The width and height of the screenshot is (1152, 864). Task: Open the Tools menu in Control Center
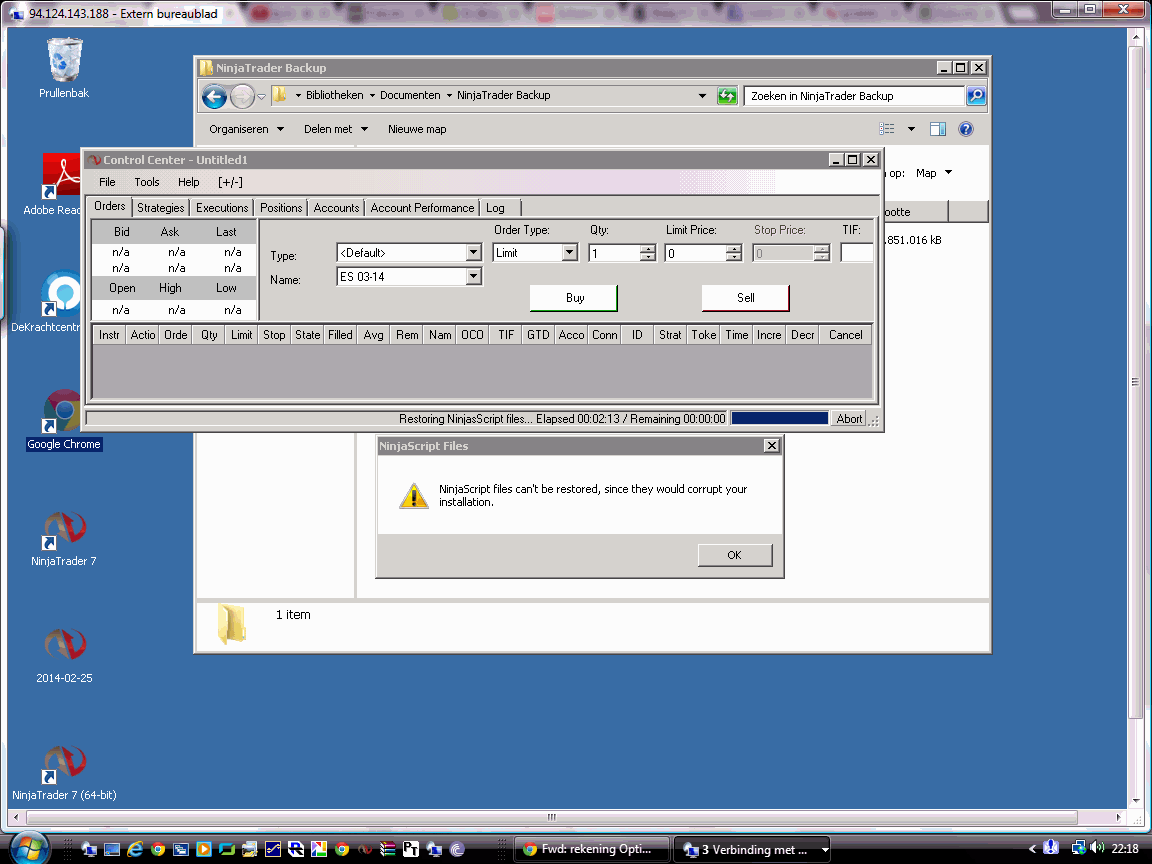coord(146,182)
